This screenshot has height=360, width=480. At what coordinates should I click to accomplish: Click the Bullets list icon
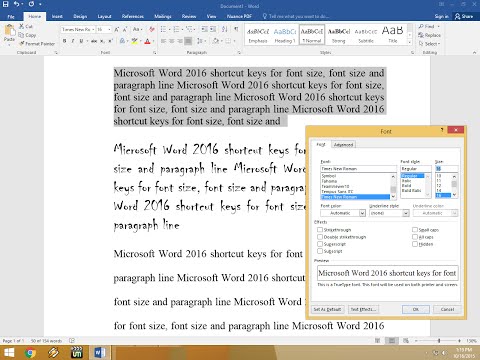coord(163,30)
